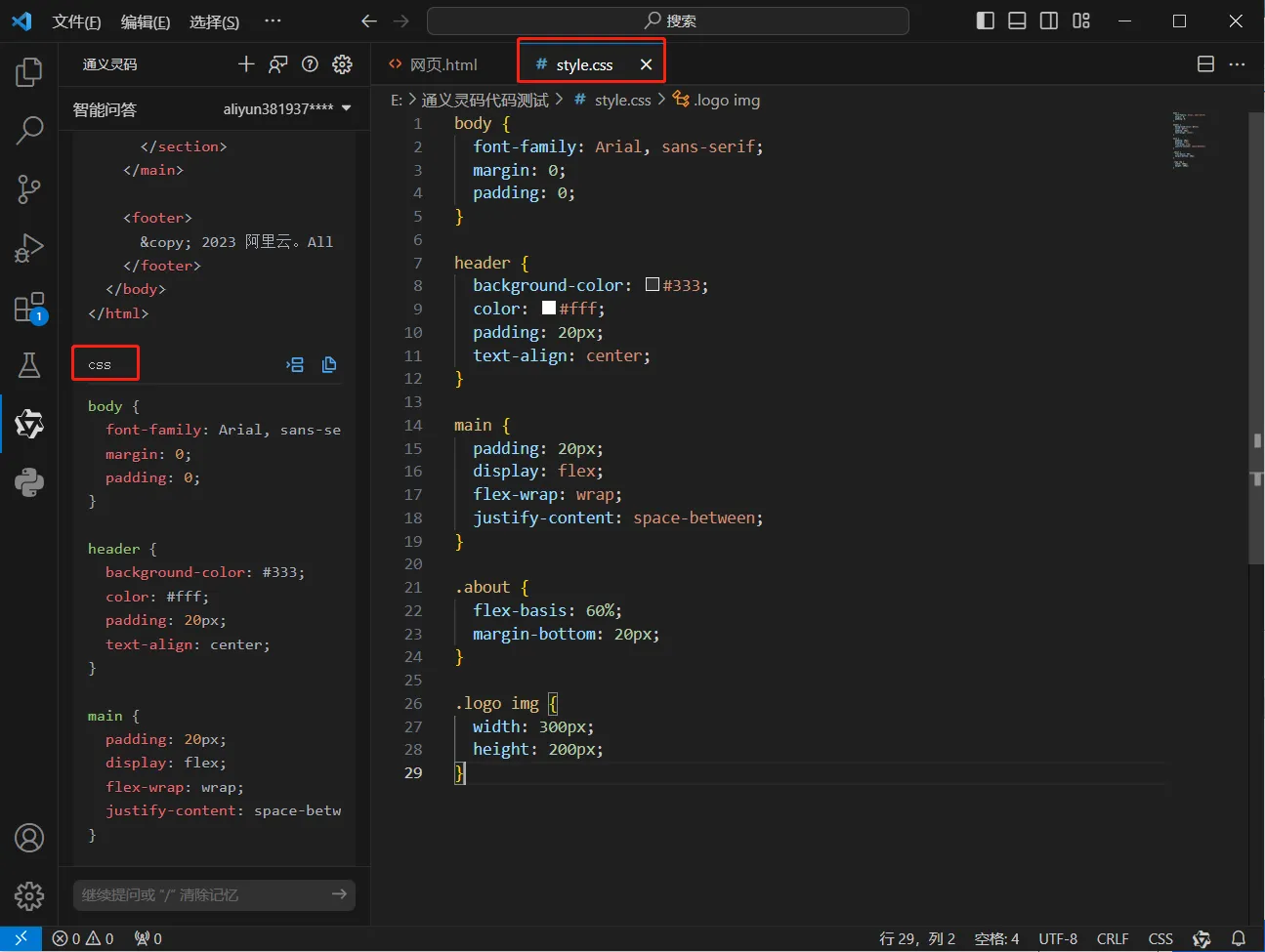Image resolution: width=1265 pixels, height=952 pixels.
Task: Click line number 14 in gutter
Action: [413, 425]
